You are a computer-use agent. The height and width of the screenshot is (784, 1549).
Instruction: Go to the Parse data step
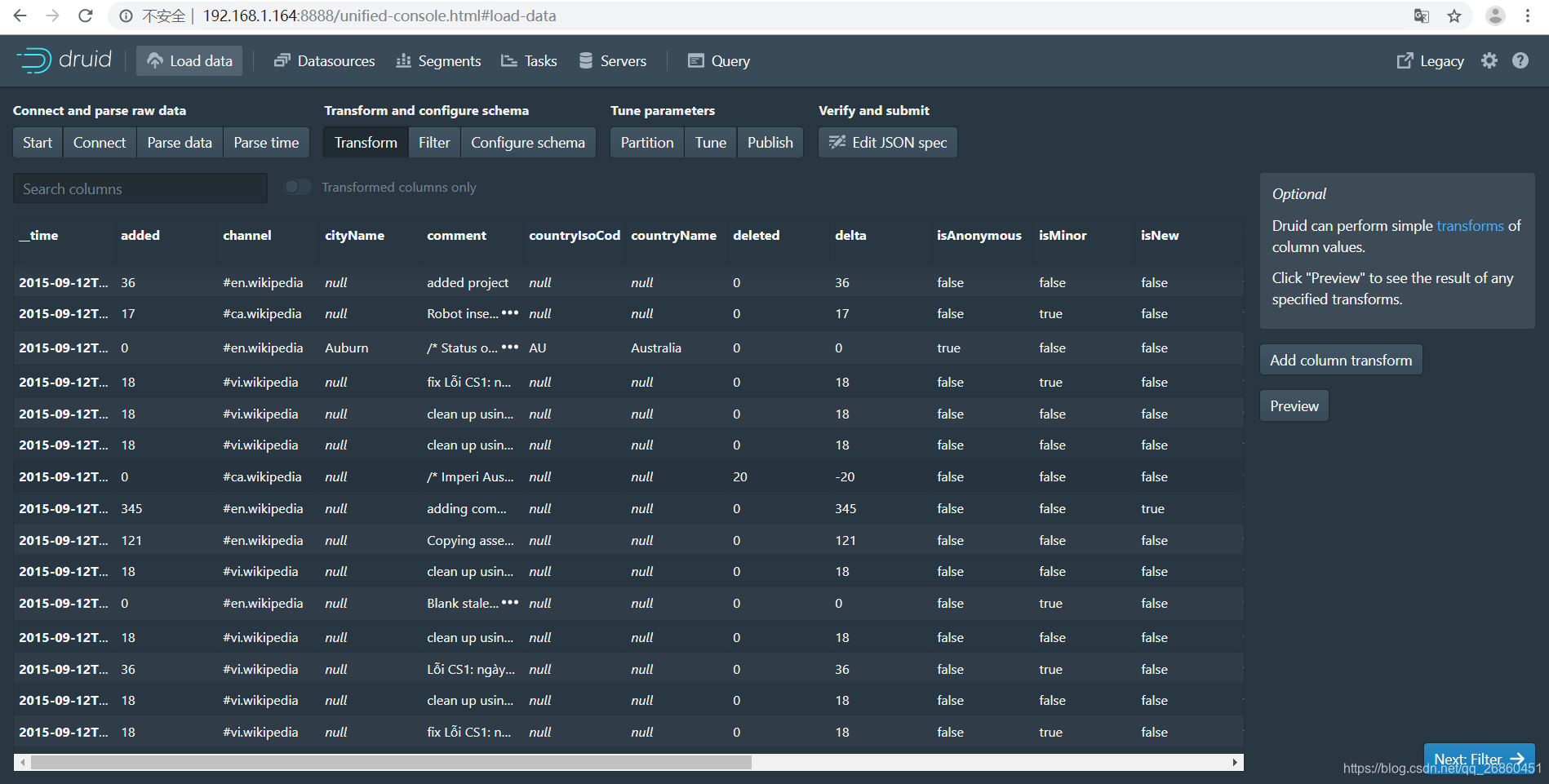[180, 142]
